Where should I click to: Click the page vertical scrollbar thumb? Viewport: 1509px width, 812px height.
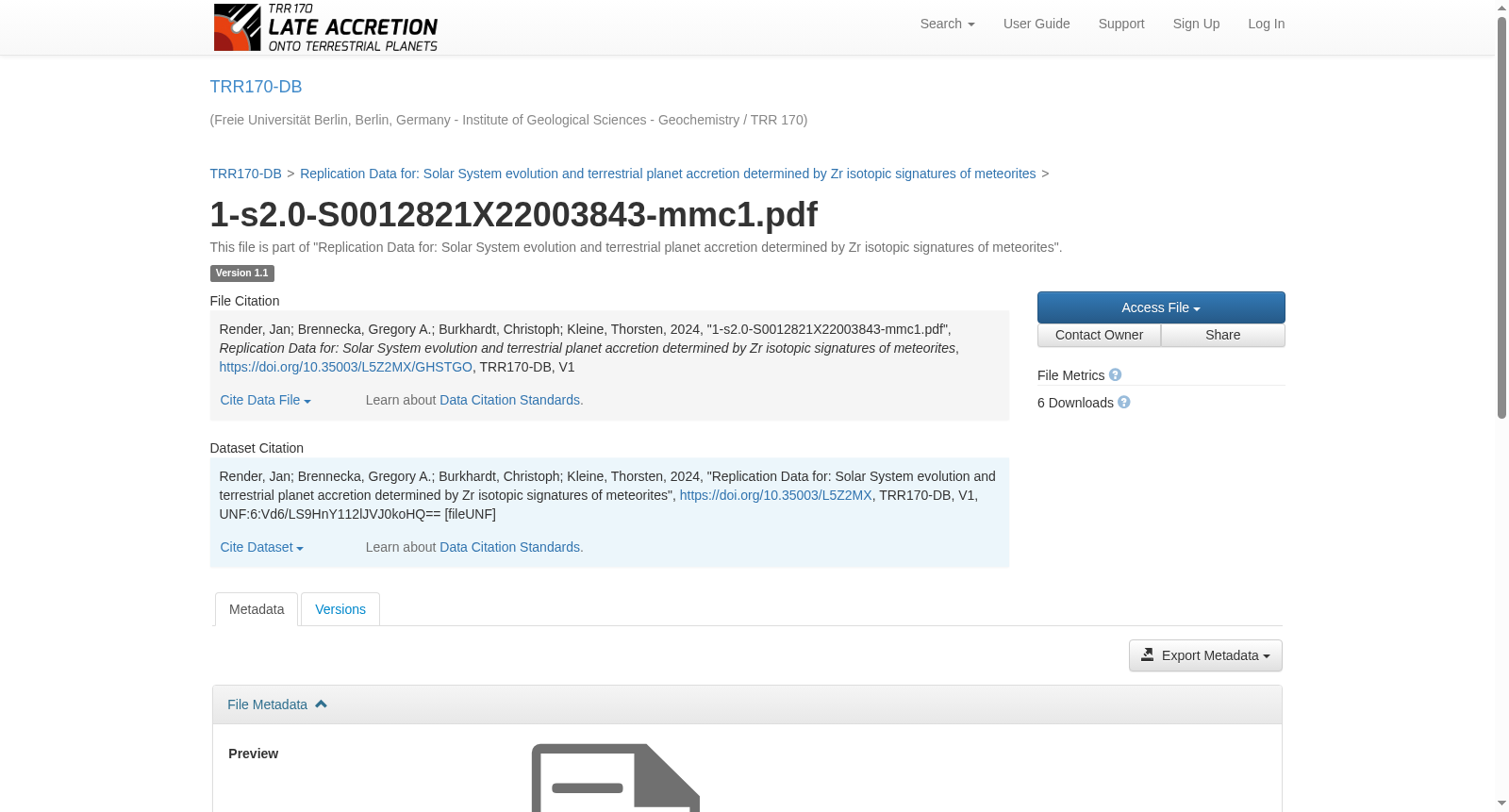click(1501, 217)
